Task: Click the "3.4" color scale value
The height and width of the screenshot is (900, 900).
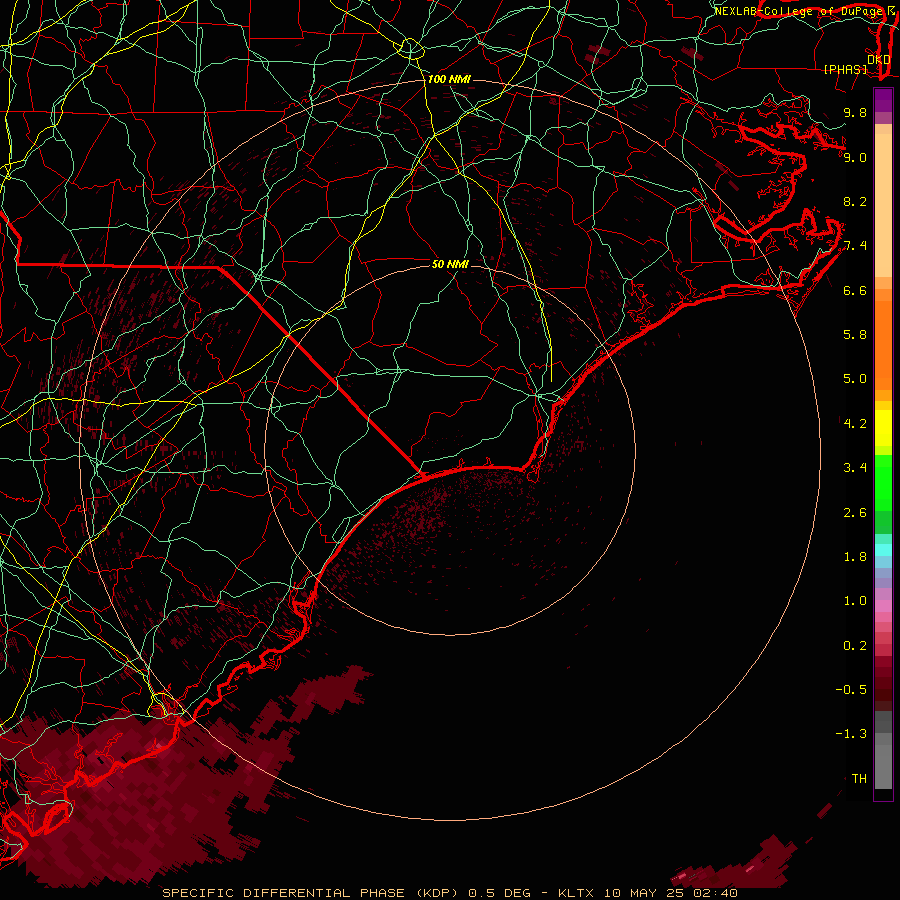Action: coord(855,468)
